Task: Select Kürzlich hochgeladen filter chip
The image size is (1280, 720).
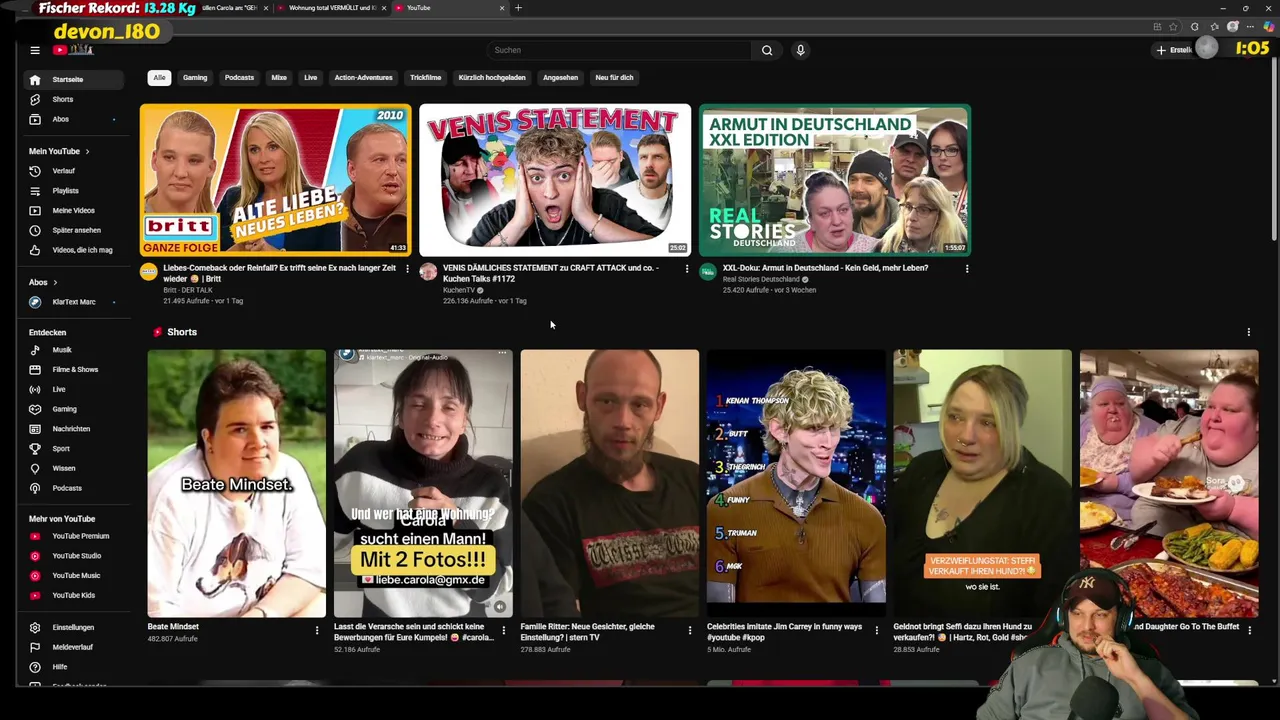Action: point(492,77)
